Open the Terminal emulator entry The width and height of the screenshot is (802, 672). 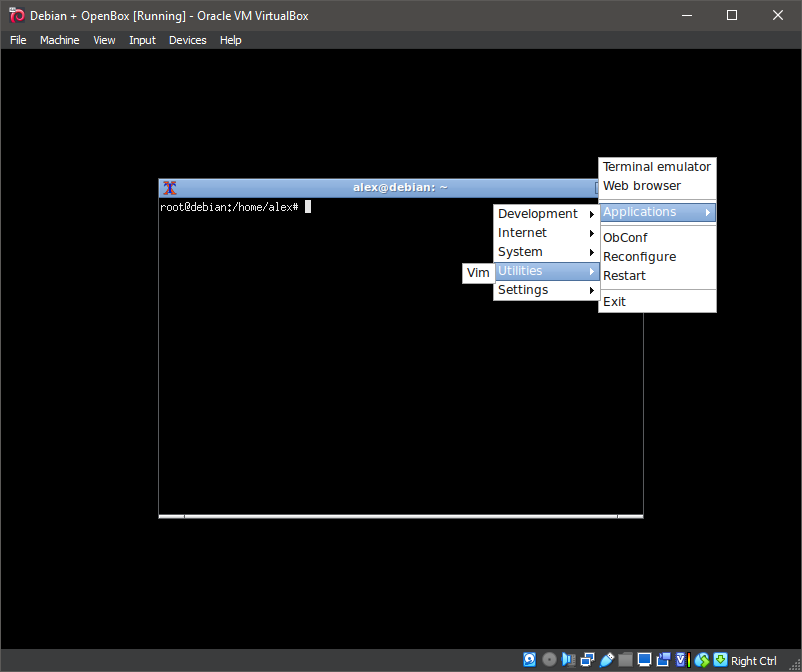[x=656, y=166]
